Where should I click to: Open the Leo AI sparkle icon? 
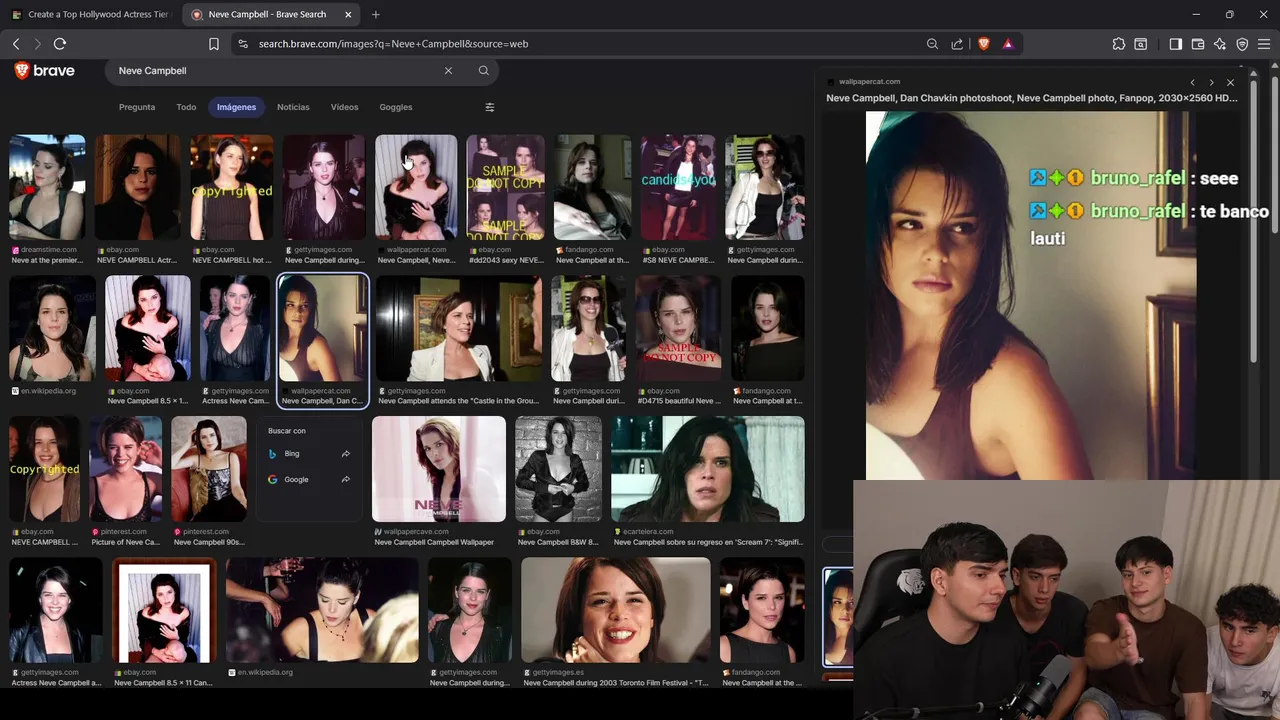click(x=1220, y=44)
